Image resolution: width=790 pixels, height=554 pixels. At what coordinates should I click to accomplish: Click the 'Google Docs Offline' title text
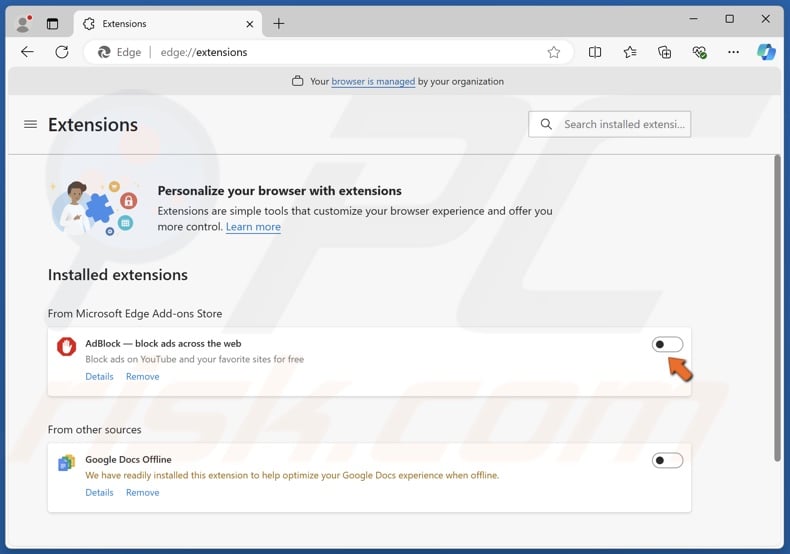pos(128,459)
